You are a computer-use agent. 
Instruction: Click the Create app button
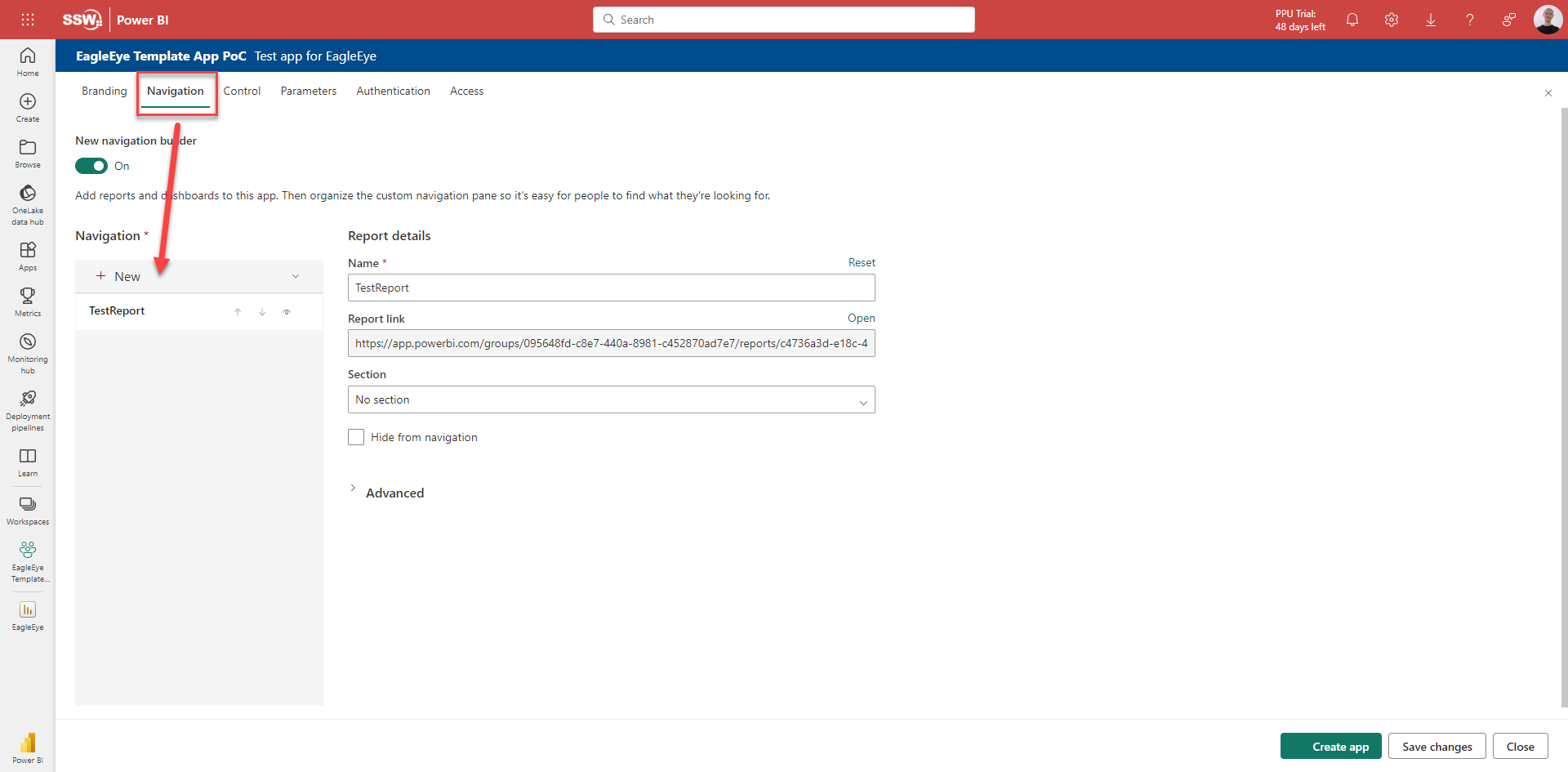pos(1330,747)
